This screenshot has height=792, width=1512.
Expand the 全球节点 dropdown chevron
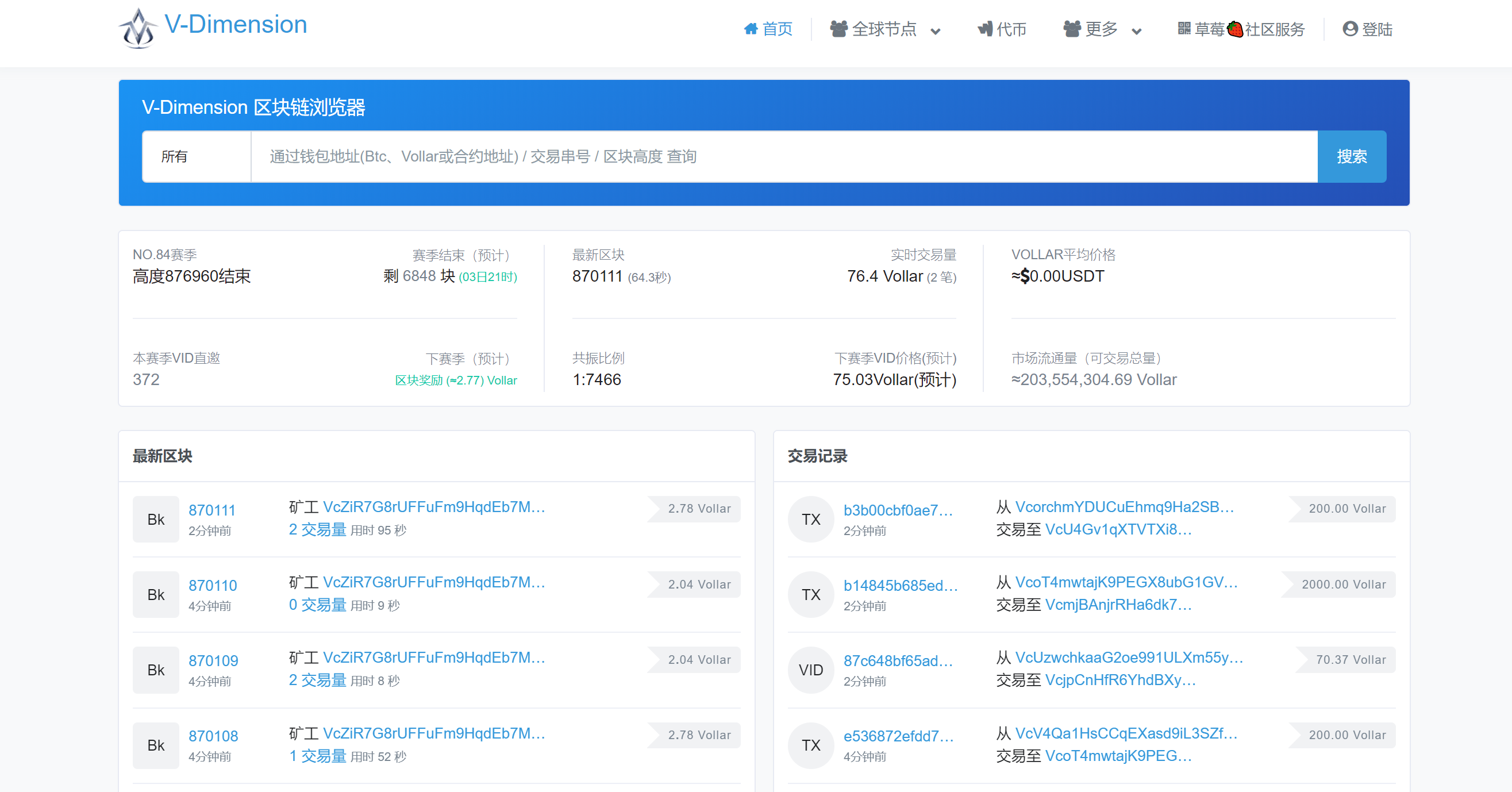[936, 31]
